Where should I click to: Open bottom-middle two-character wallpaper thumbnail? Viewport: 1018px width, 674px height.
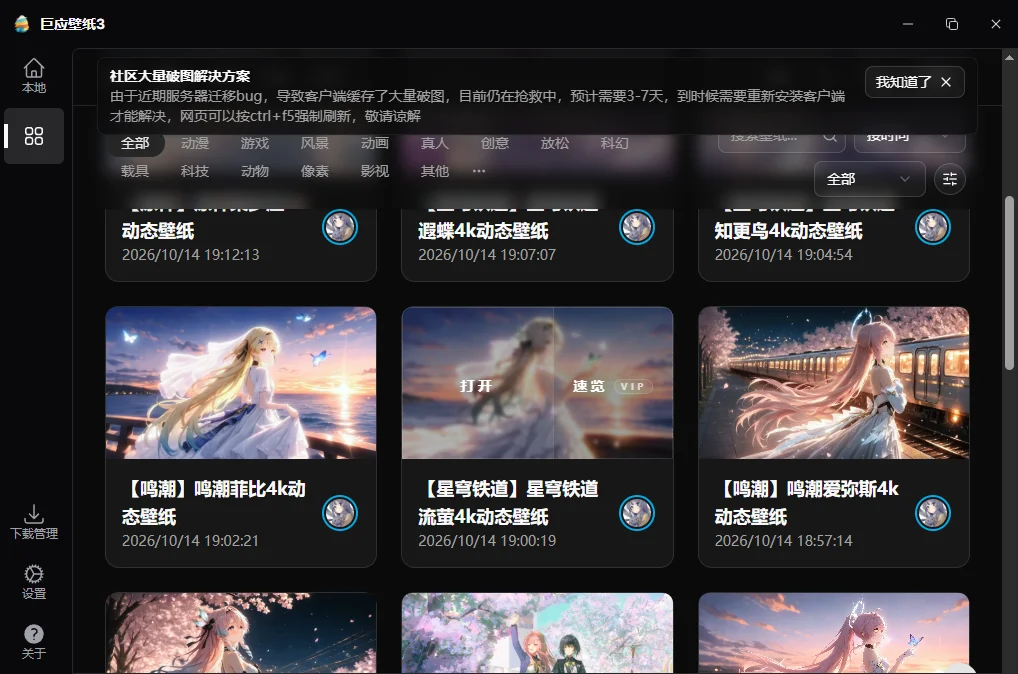point(538,633)
